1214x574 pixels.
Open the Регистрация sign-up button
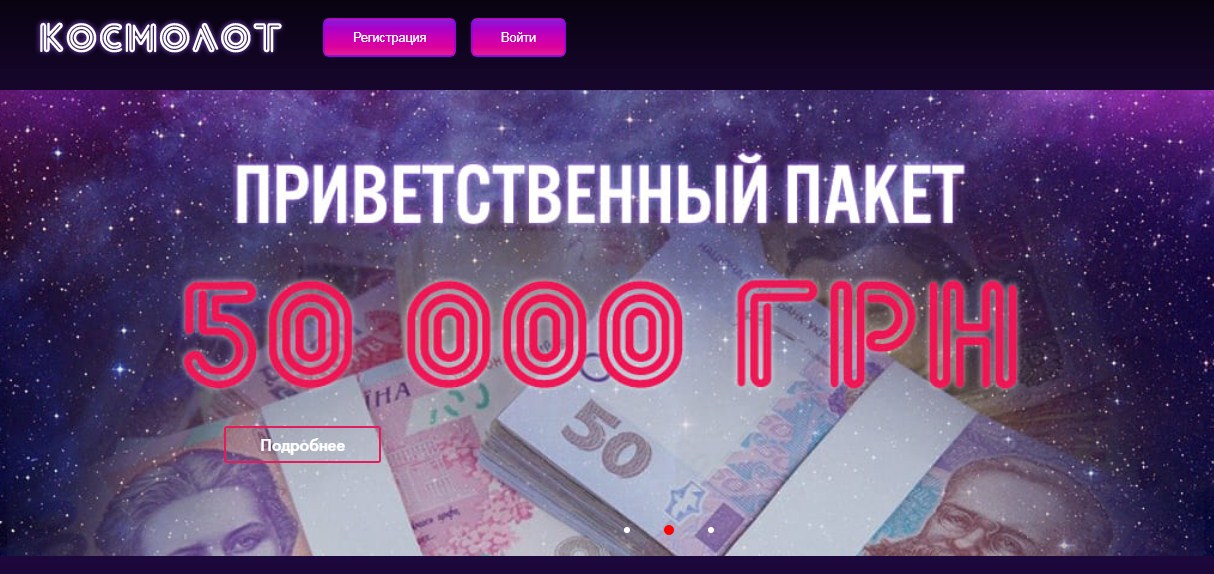(389, 37)
